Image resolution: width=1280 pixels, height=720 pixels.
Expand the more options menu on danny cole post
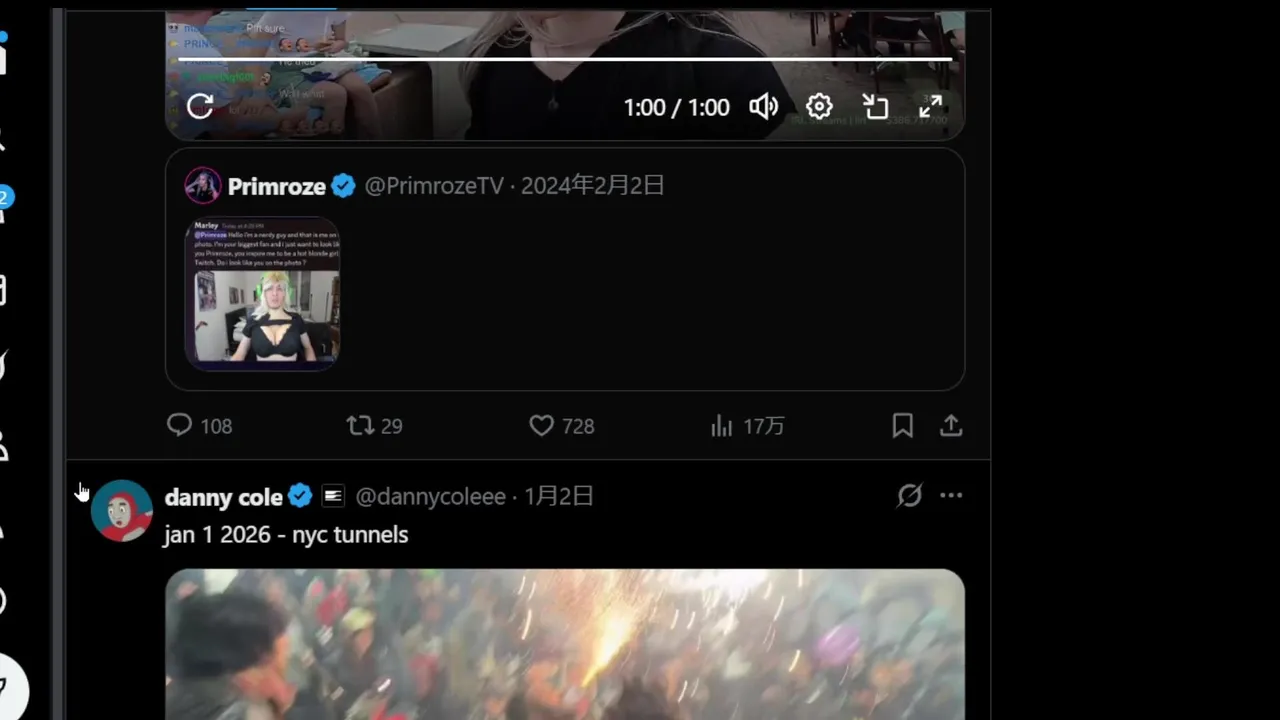tap(951, 495)
